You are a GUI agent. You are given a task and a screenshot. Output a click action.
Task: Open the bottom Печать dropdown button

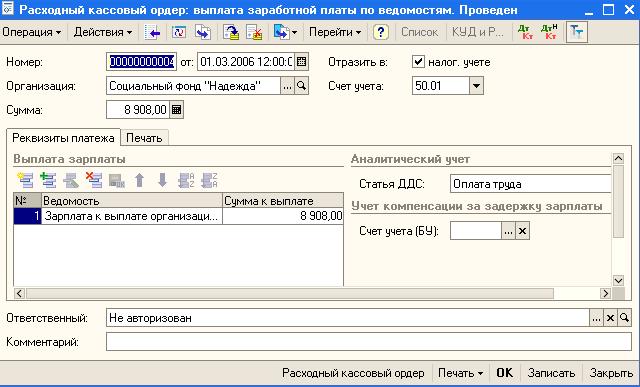pyautogui.click(x=460, y=373)
